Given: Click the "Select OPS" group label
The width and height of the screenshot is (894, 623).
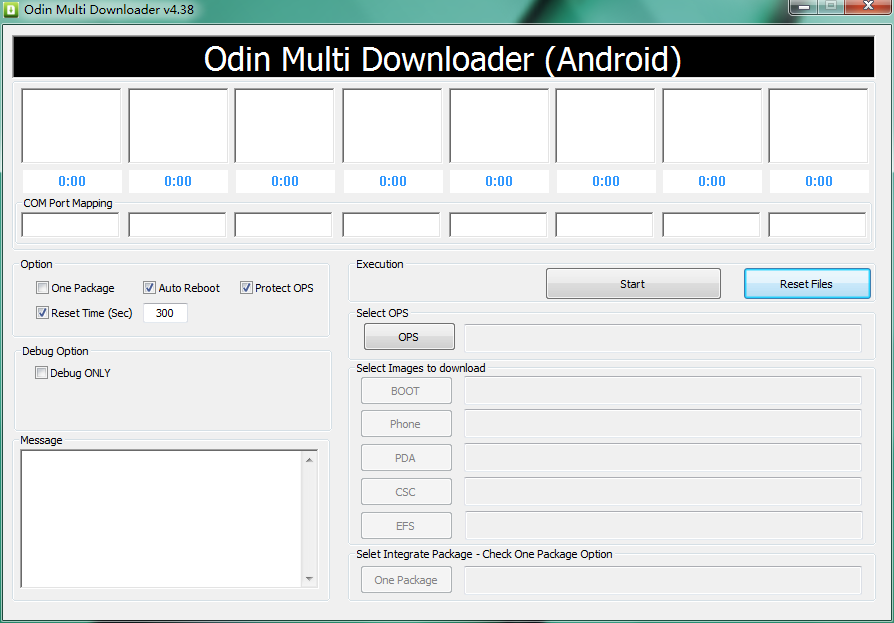Looking at the screenshot, I should click(382, 313).
